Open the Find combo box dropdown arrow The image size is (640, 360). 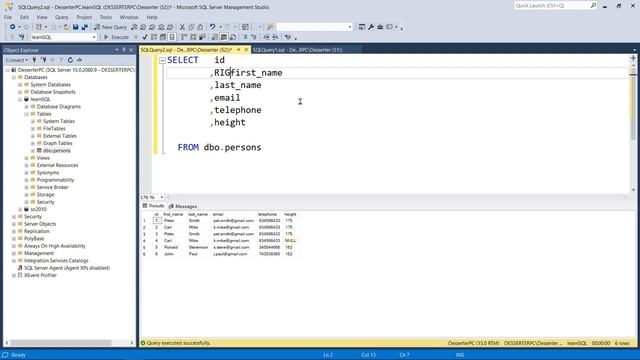pos(350,27)
